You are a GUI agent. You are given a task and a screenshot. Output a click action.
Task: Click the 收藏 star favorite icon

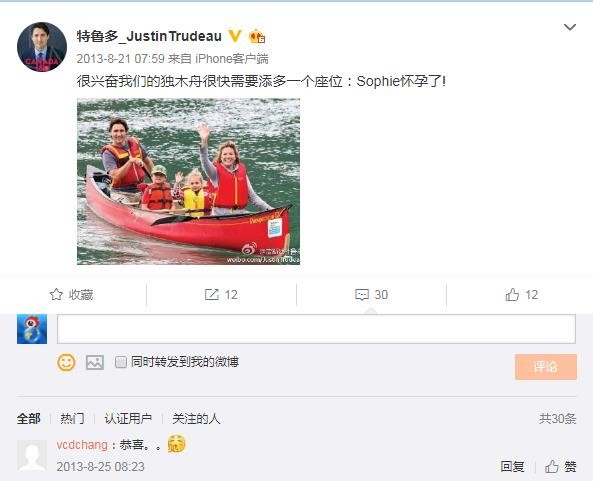56,295
